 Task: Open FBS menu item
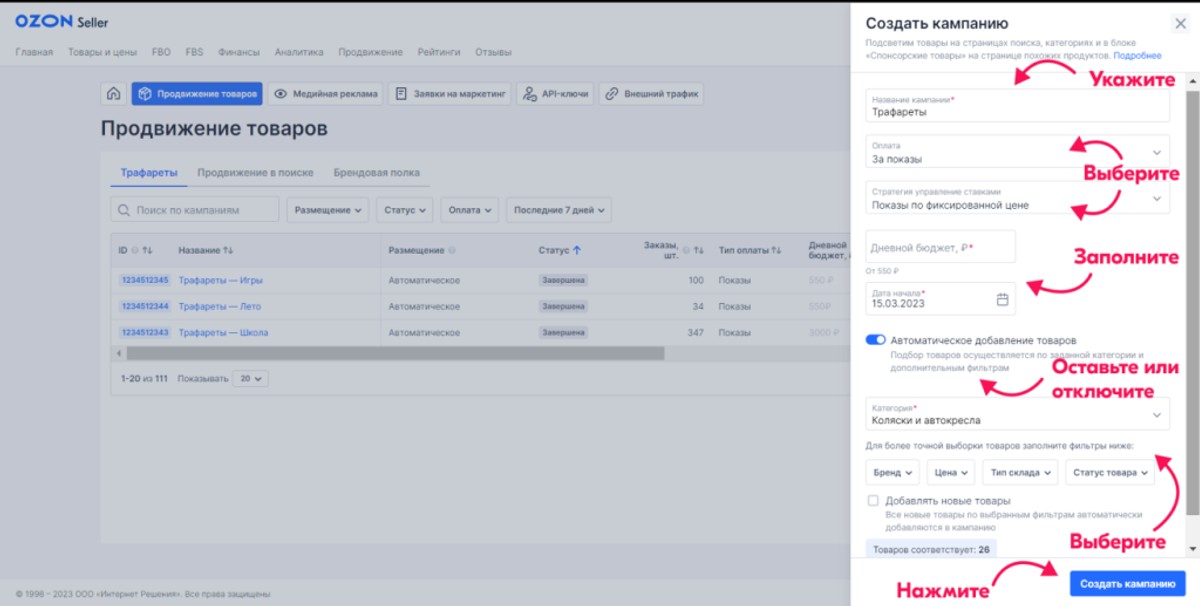[x=195, y=52]
